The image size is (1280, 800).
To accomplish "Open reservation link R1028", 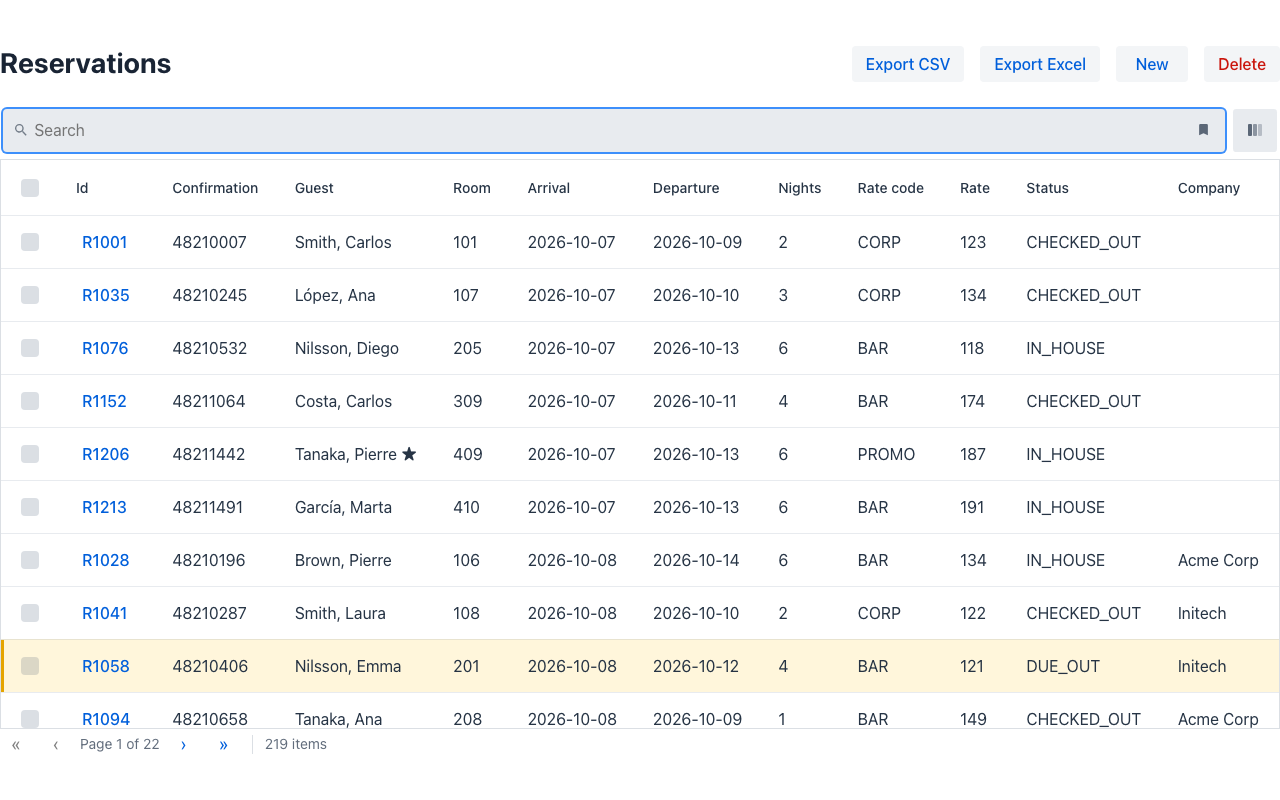I will [106, 560].
